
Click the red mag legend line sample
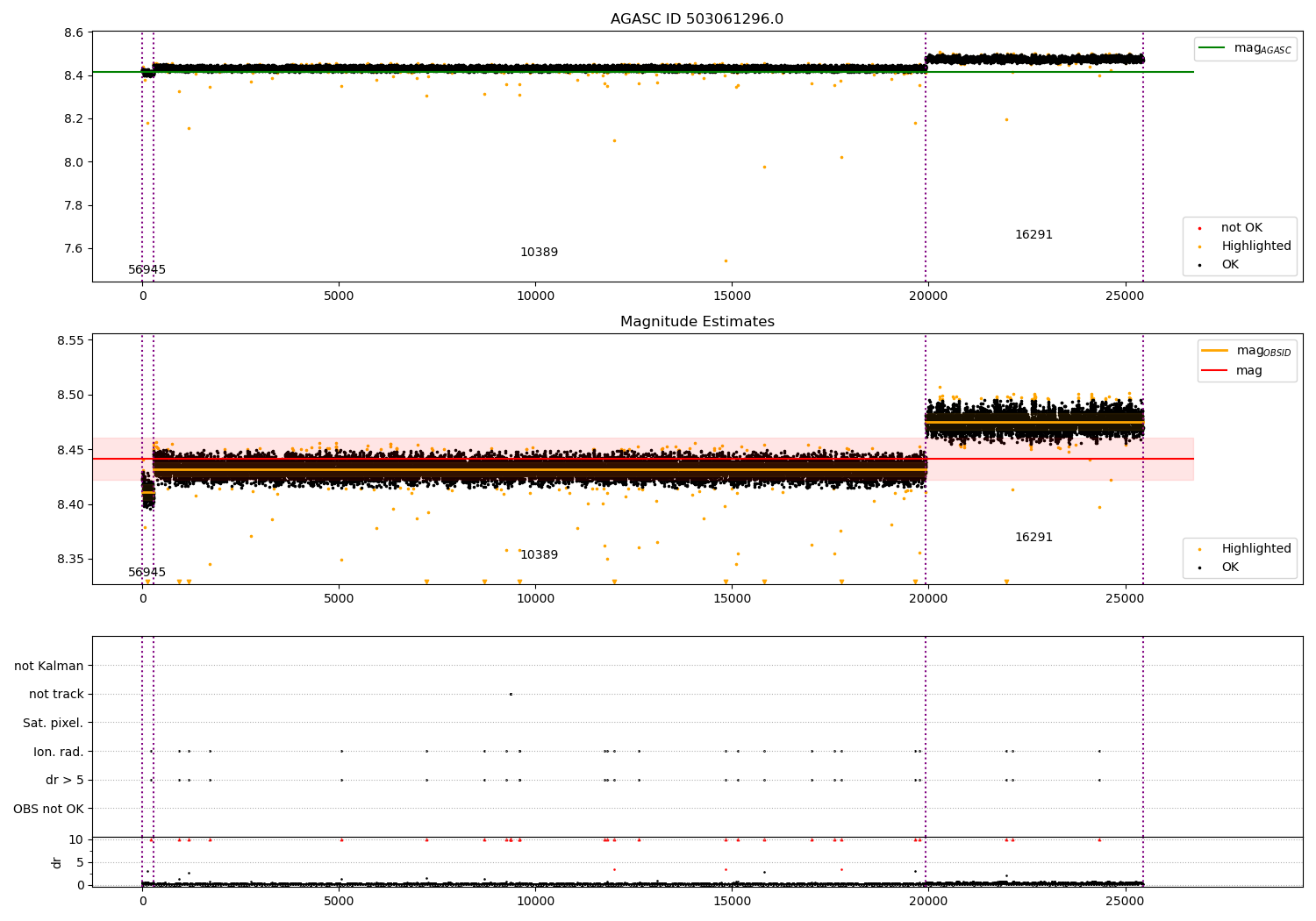pyautogui.click(x=1215, y=370)
